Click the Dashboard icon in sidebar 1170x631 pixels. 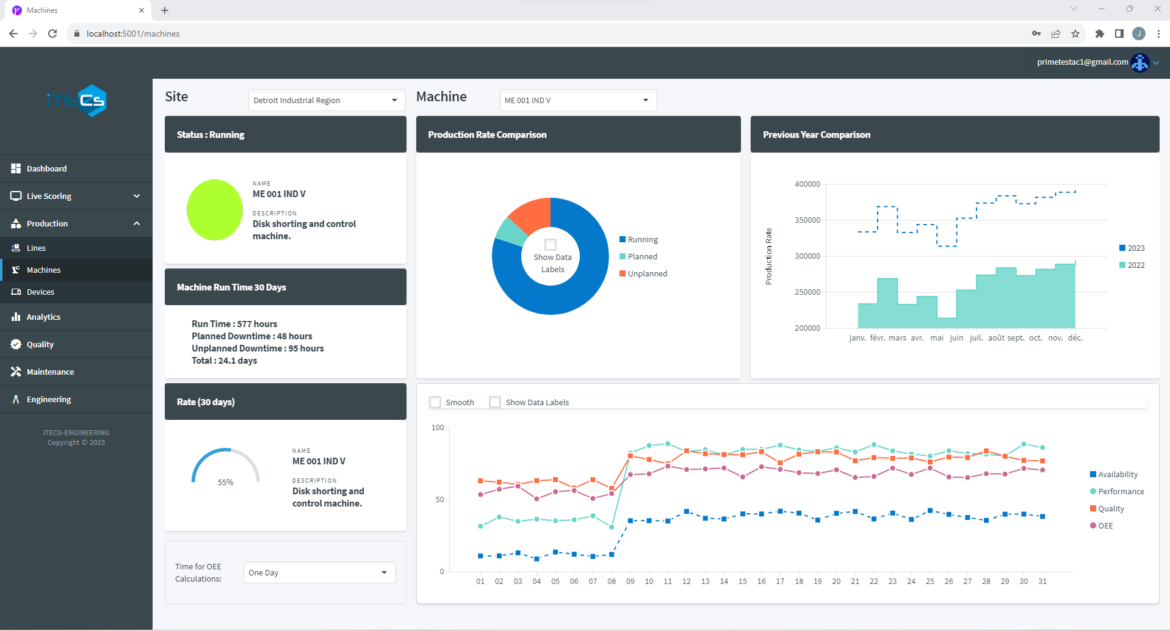[16, 168]
